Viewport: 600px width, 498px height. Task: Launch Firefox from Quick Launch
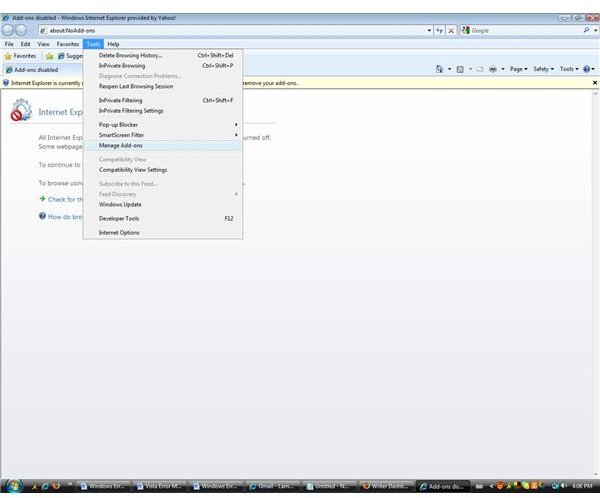pyautogui.click(x=56, y=486)
